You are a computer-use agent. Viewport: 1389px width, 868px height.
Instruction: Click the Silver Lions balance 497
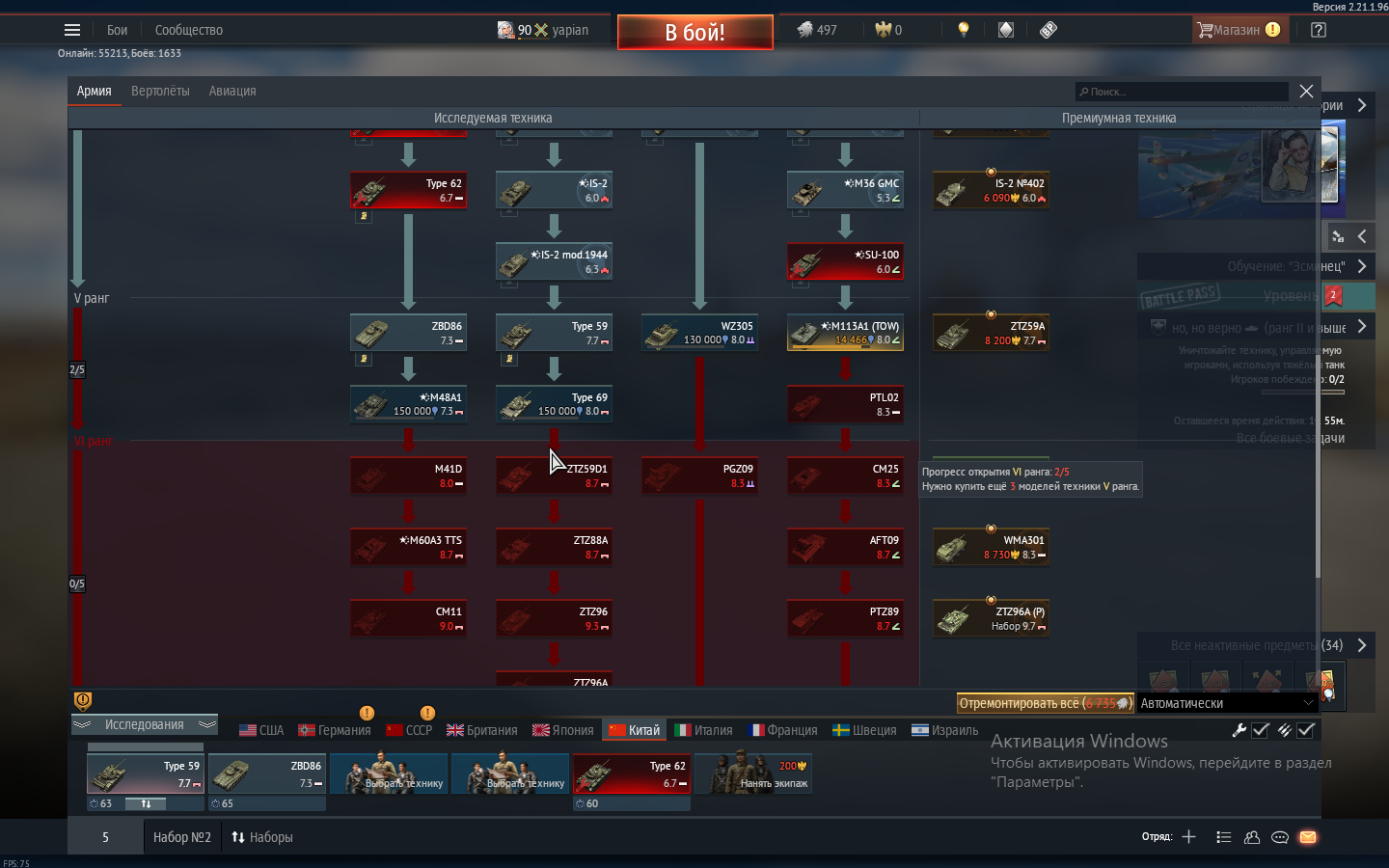(817, 30)
